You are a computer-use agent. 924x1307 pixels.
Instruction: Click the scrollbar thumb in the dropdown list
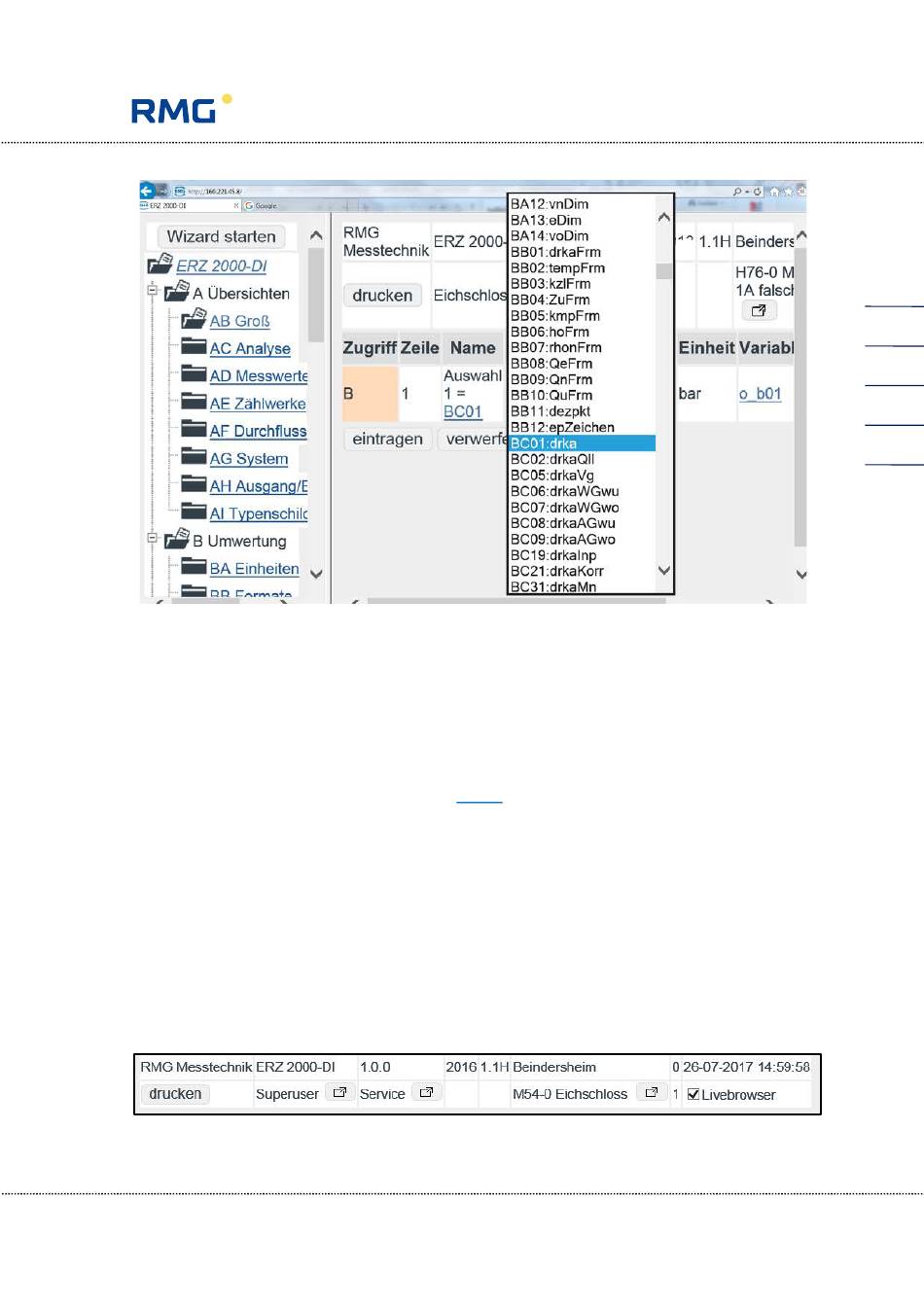point(664,270)
